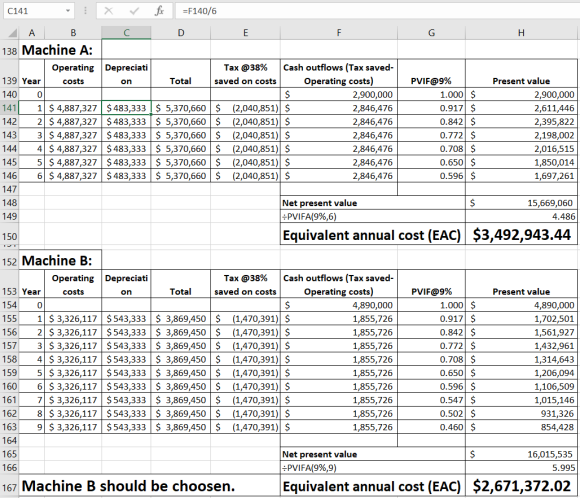Viewport: 580px width, 498px height.
Task: Click Machine A year 3 PVIF 0.772
Action: click(x=431, y=135)
